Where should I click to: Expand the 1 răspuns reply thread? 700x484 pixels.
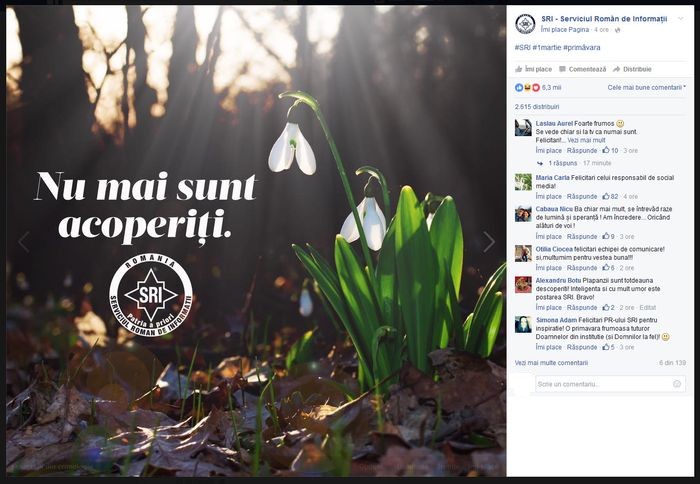coord(562,163)
